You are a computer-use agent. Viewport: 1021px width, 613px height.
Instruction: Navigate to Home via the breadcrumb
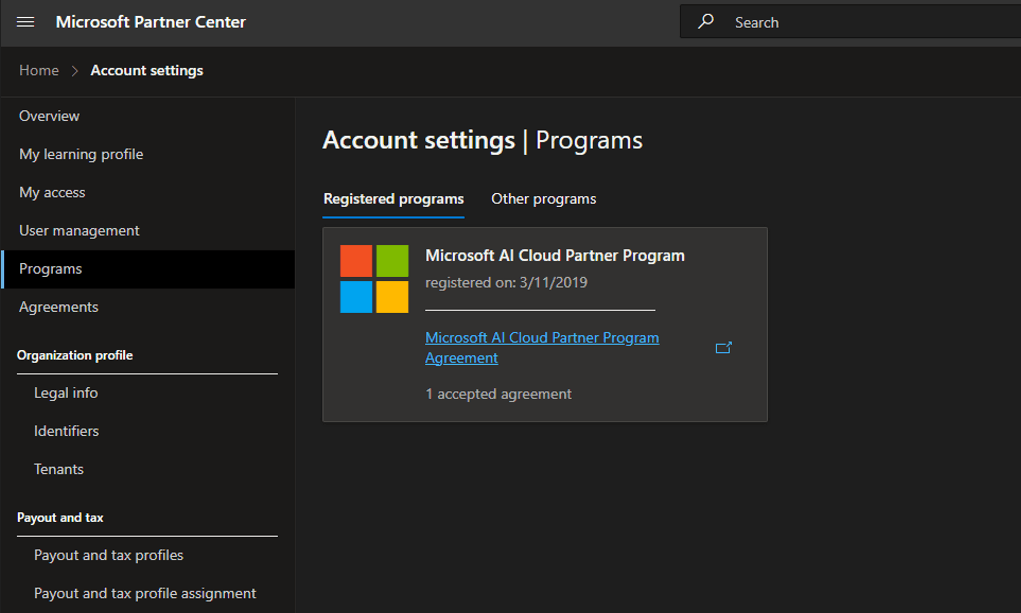pyautogui.click(x=38, y=70)
